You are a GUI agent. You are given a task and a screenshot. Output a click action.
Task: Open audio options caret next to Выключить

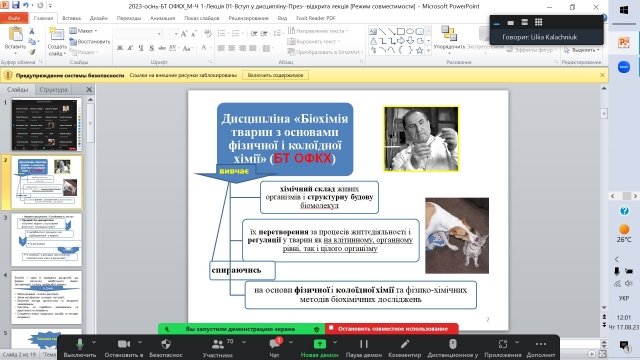click(x=94, y=342)
